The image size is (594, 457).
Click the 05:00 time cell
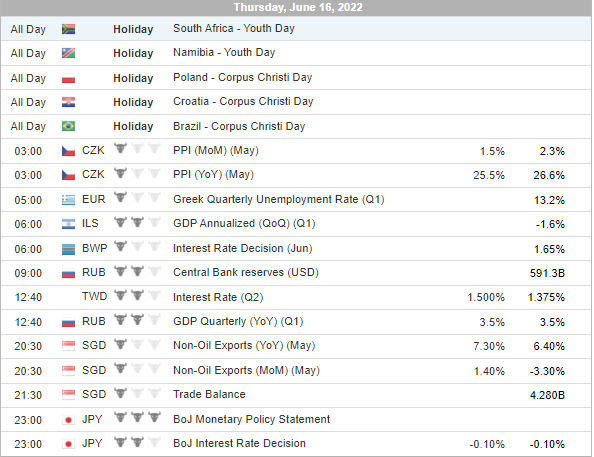[x=28, y=200]
